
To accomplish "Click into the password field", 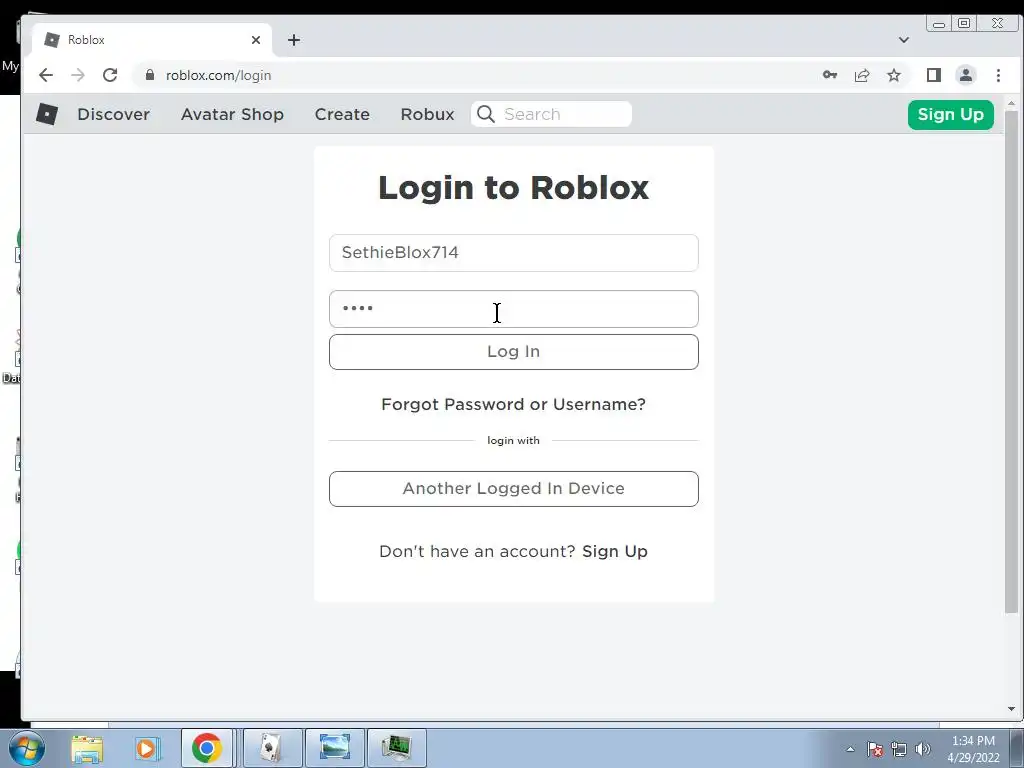I will click(x=514, y=309).
